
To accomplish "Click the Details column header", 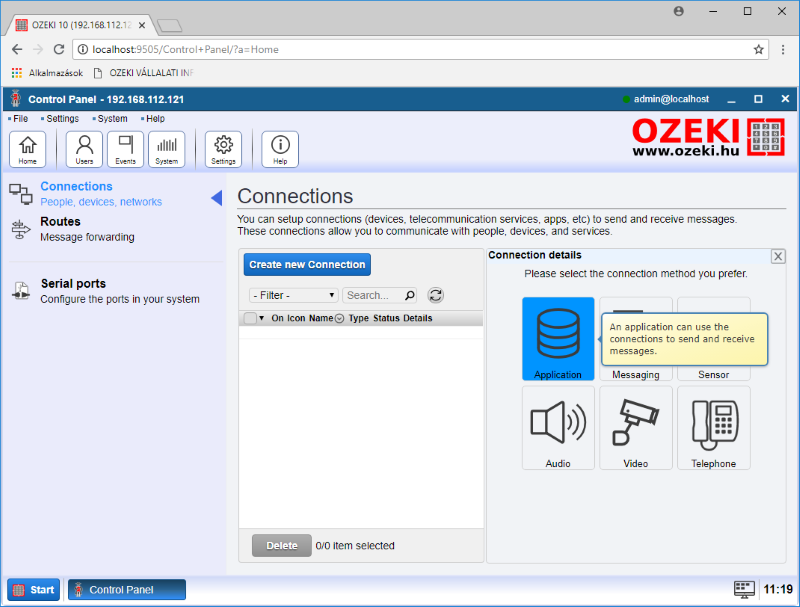I will pyautogui.click(x=417, y=318).
